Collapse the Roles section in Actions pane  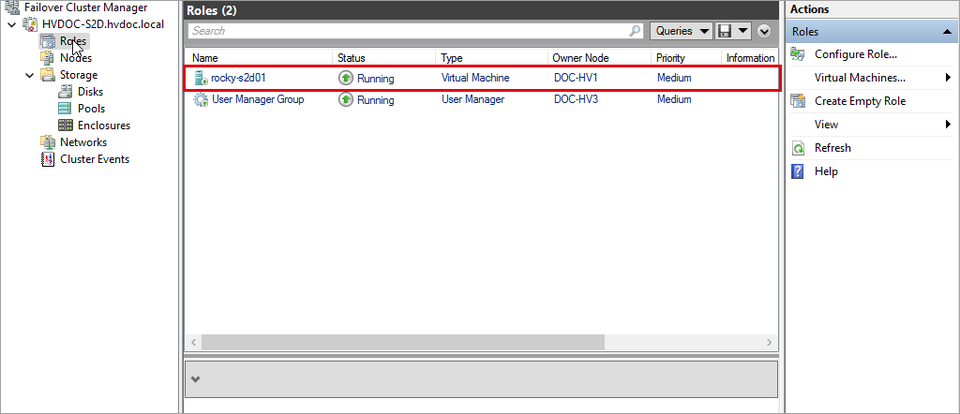point(947,32)
